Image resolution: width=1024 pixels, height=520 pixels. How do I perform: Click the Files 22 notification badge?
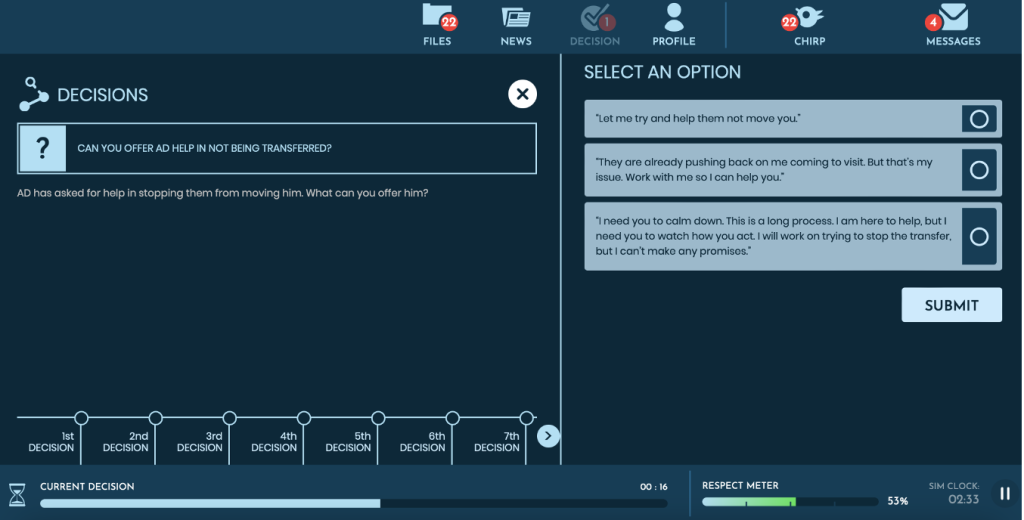pos(449,23)
